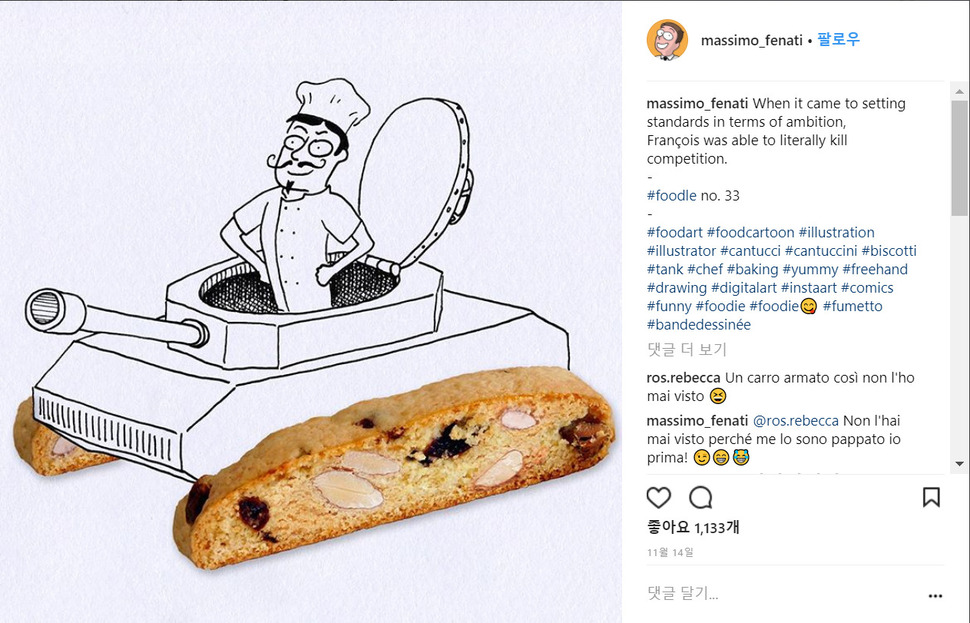Open massimo_fenati username in header

[752, 40]
